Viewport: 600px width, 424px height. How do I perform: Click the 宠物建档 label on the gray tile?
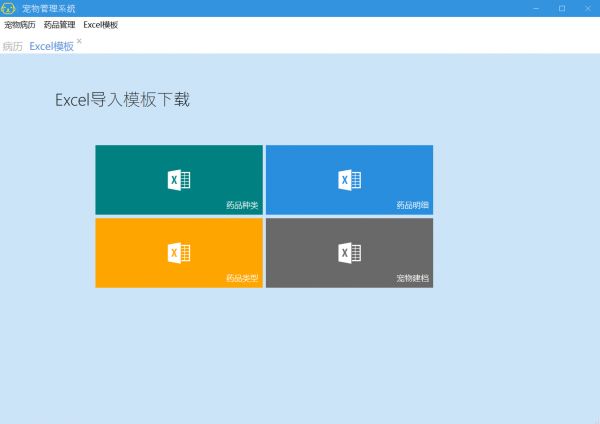point(412,278)
